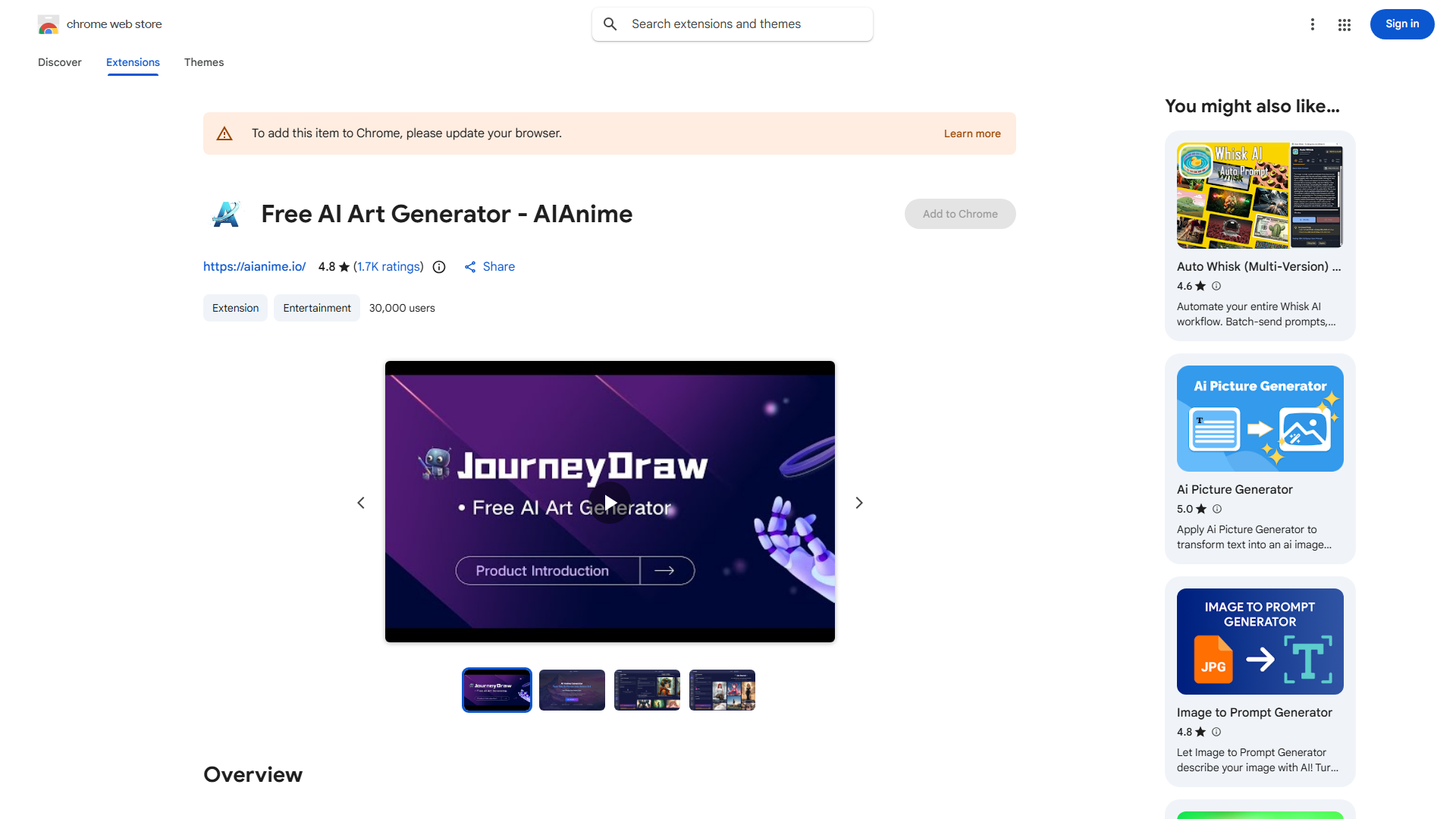Click the Chrome Web Store logo
1456x819 pixels.
pos(49,24)
